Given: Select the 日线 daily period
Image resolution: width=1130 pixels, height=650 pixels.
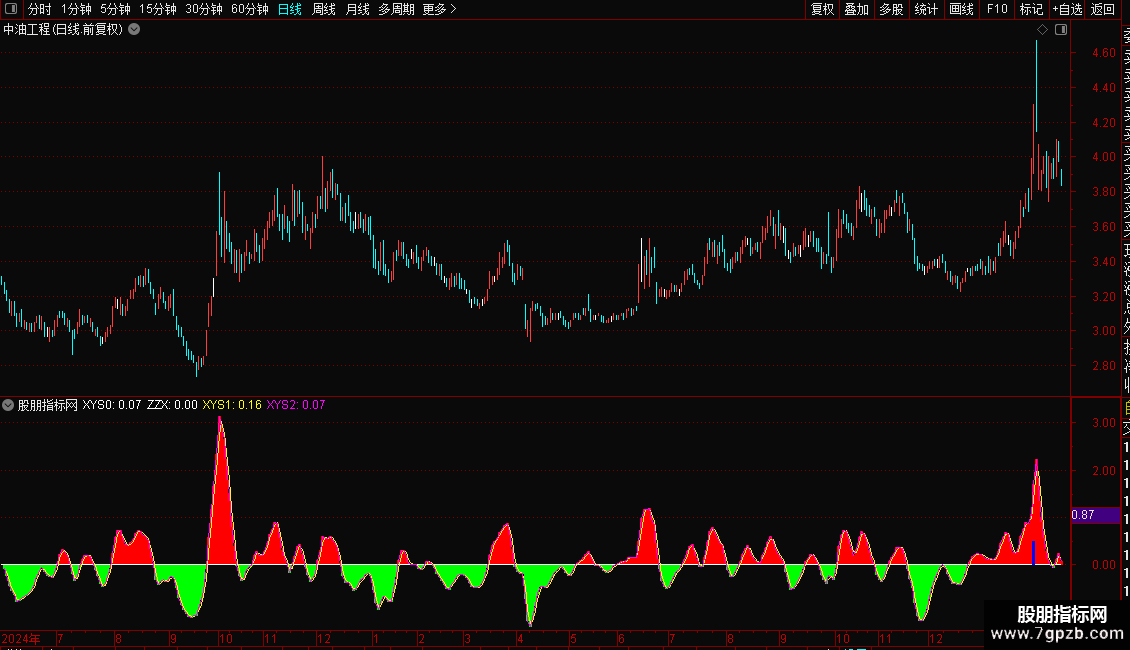Looking at the screenshot, I should (290, 9).
